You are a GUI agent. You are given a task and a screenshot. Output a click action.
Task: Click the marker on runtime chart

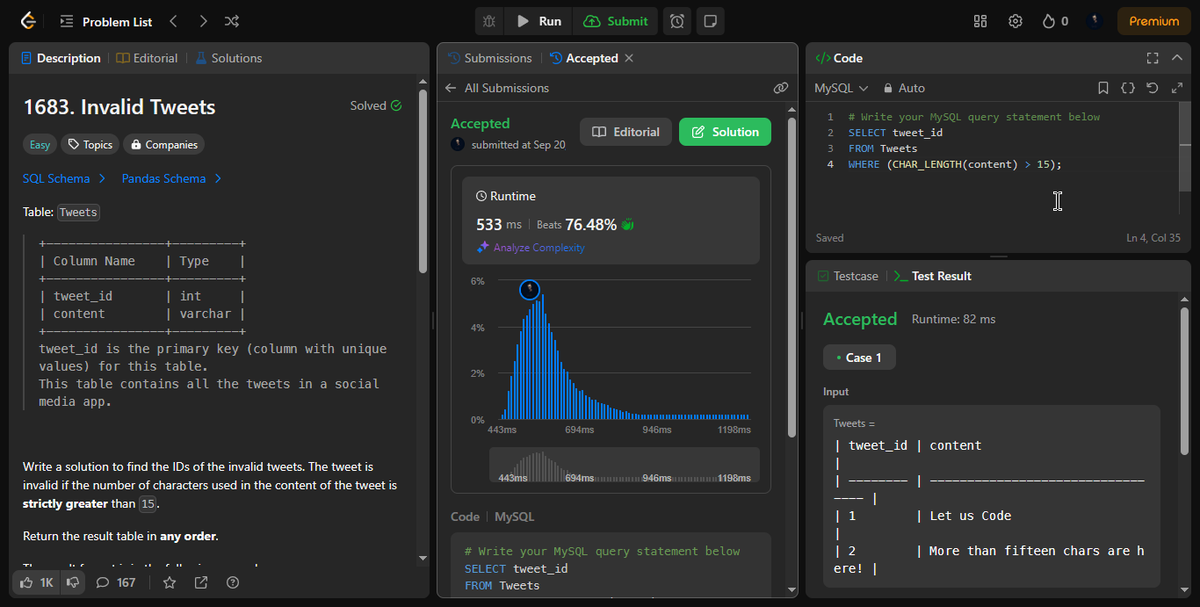pos(530,290)
